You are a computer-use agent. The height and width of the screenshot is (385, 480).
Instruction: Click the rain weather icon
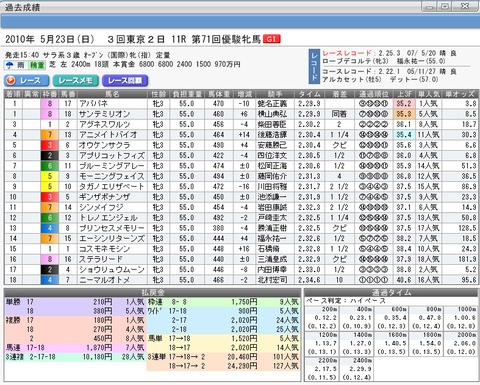click(x=9, y=65)
